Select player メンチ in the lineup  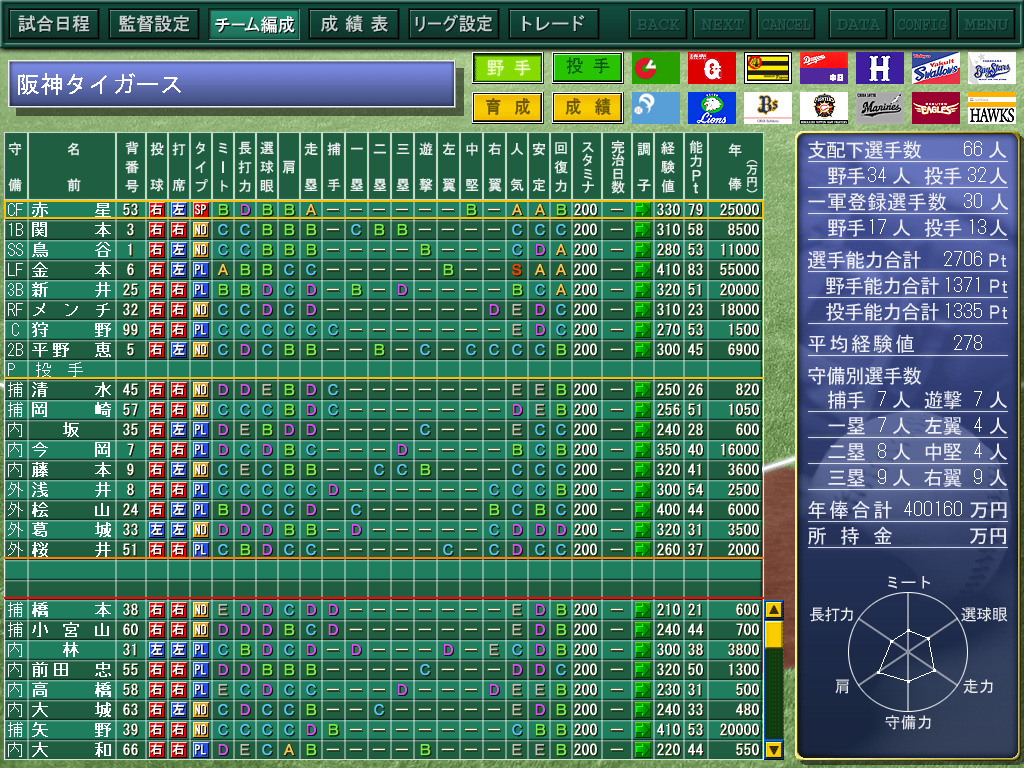[384, 310]
